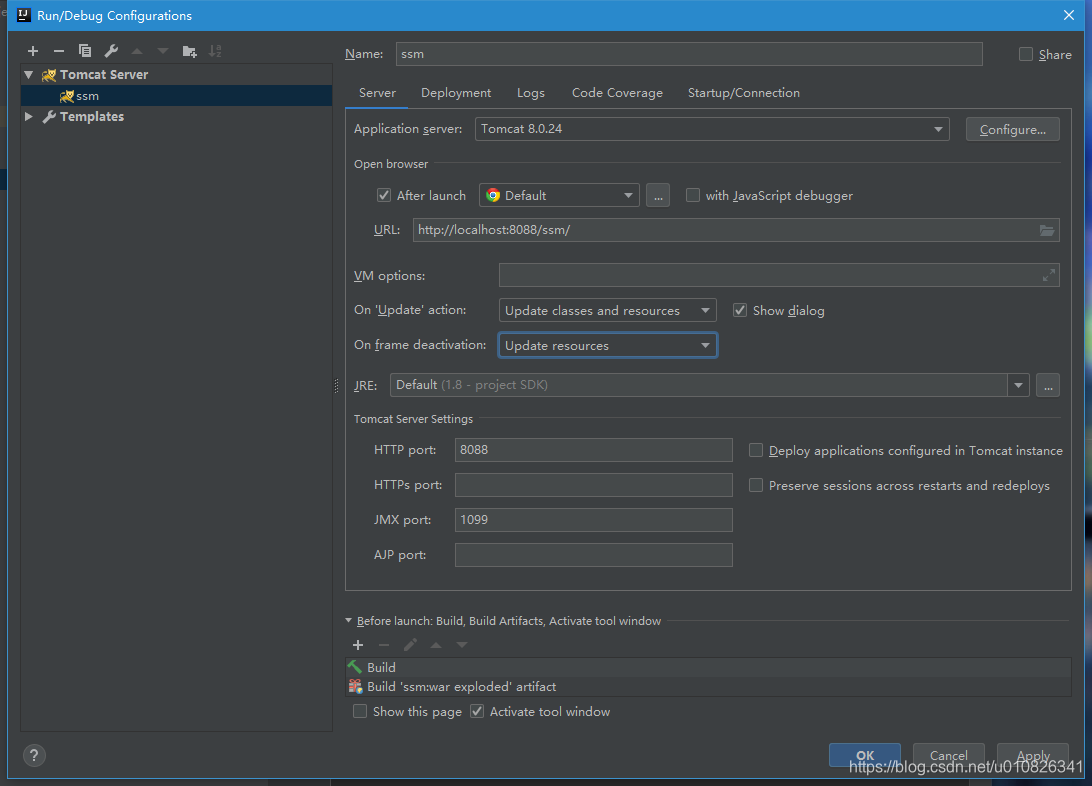Switch to the Startup/Connection tab
This screenshot has height=786, width=1092.
click(744, 93)
